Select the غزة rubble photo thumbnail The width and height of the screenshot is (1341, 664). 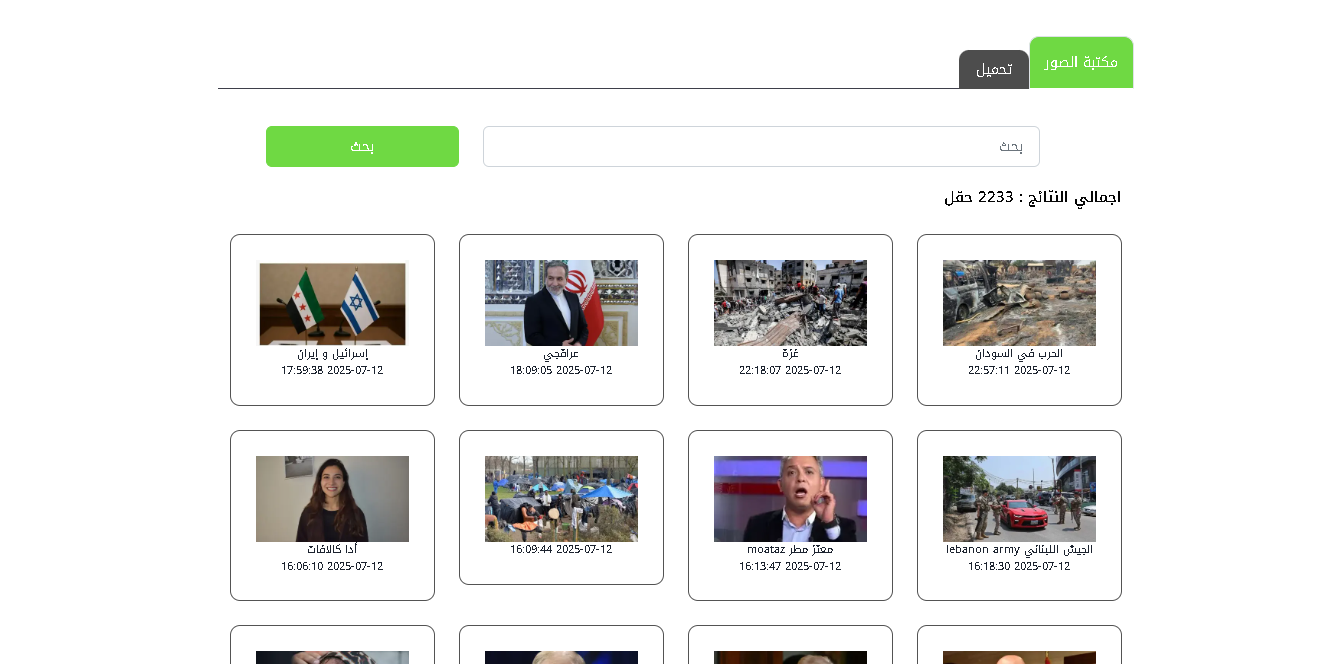pyautogui.click(x=790, y=303)
